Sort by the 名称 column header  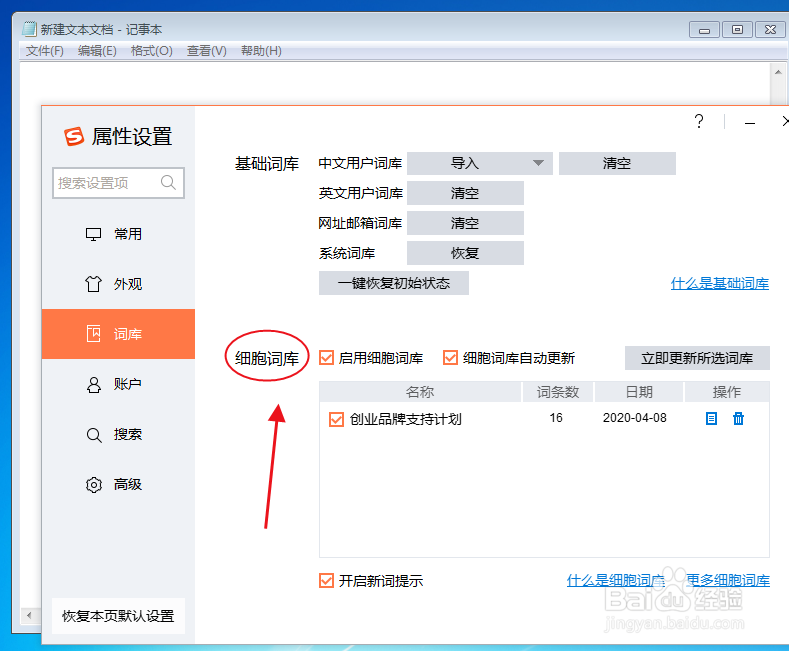coord(420,391)
